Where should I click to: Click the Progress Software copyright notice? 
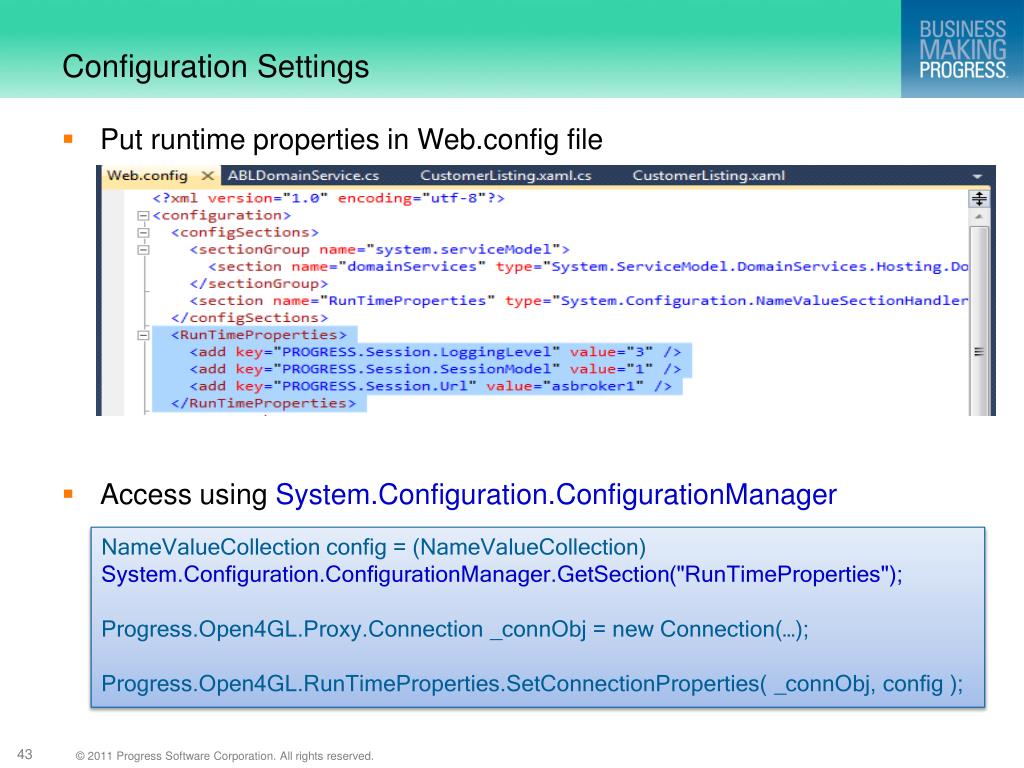[x=225, y=756]
